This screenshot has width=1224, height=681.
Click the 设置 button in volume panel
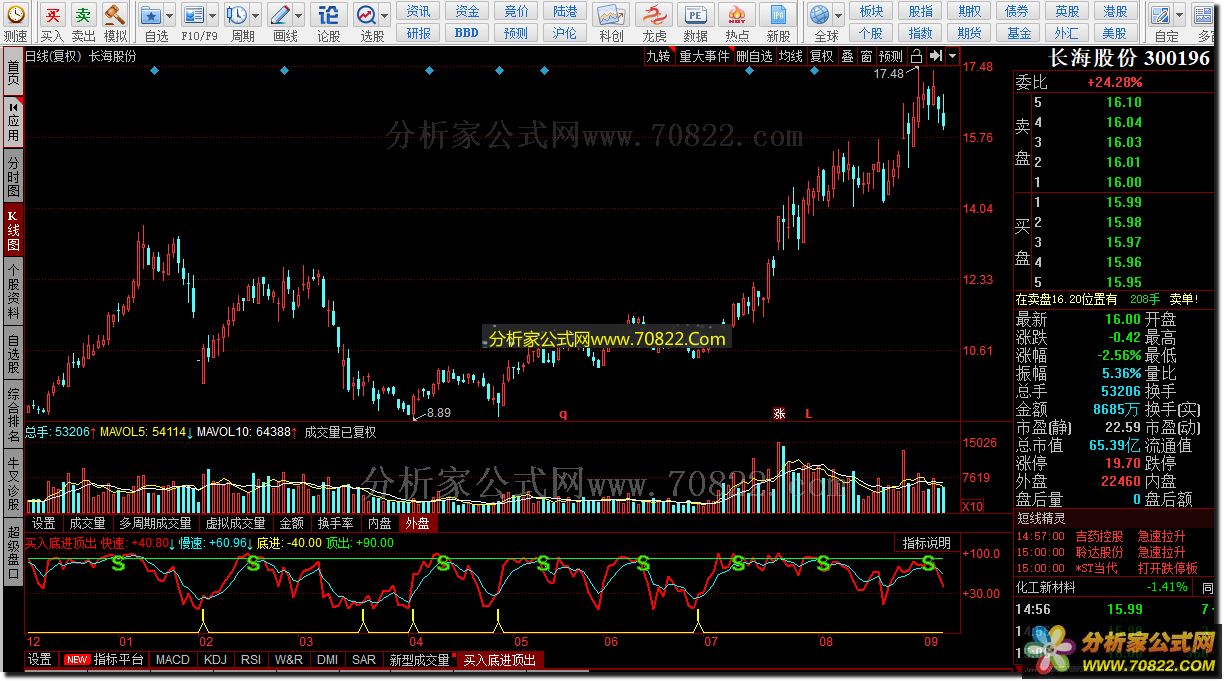click(42, 523)
